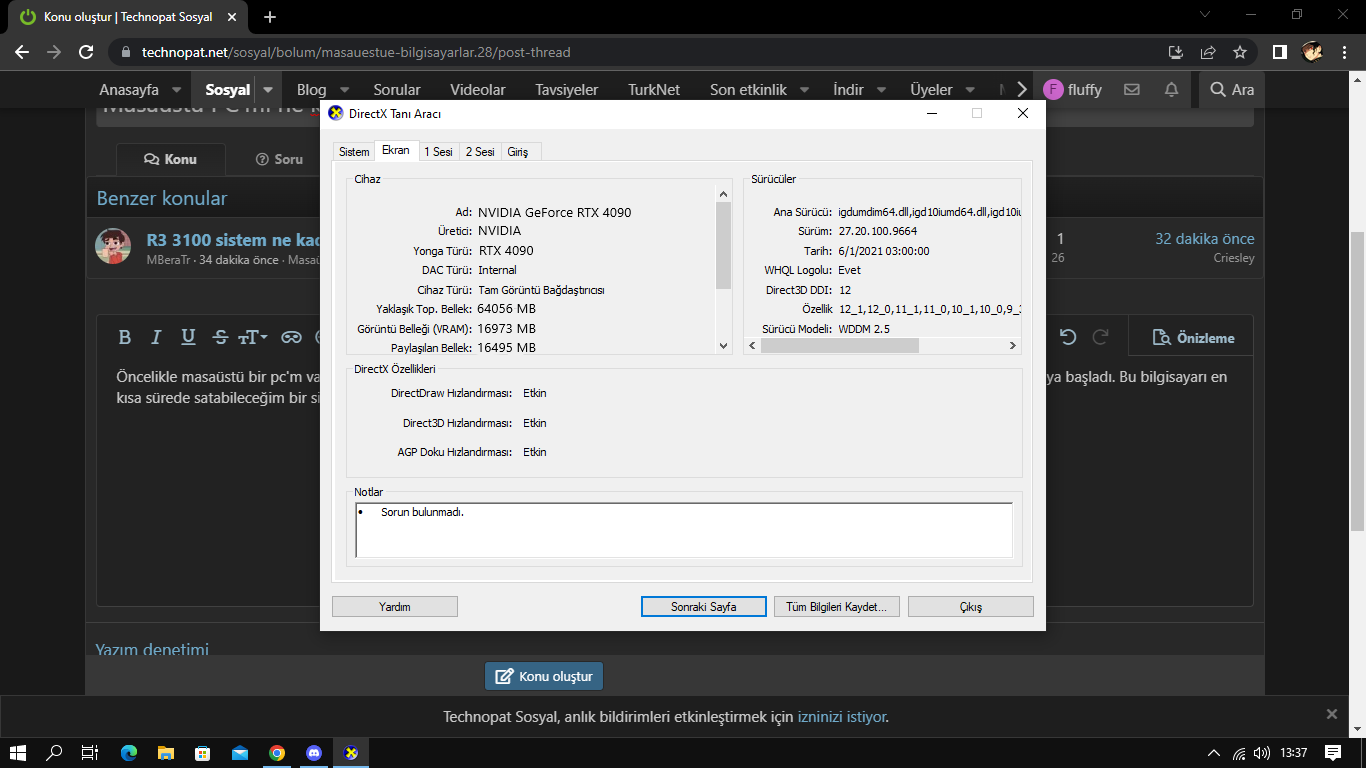The width and height of the screenshot is (1366, 768).
Task: Click the browser page vertical scrollbar
Action: [1357, 380]
